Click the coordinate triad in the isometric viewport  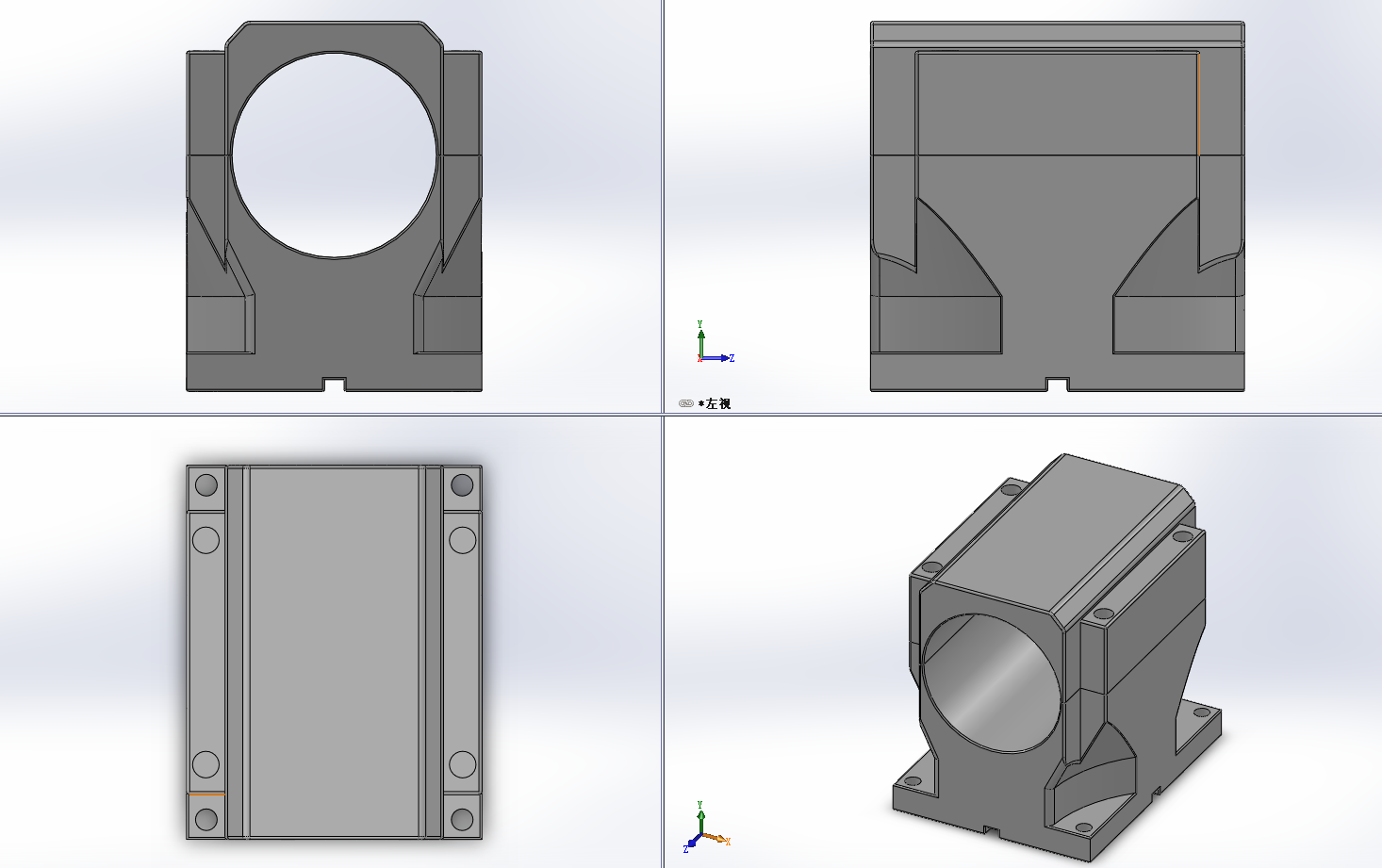(705, 829)
